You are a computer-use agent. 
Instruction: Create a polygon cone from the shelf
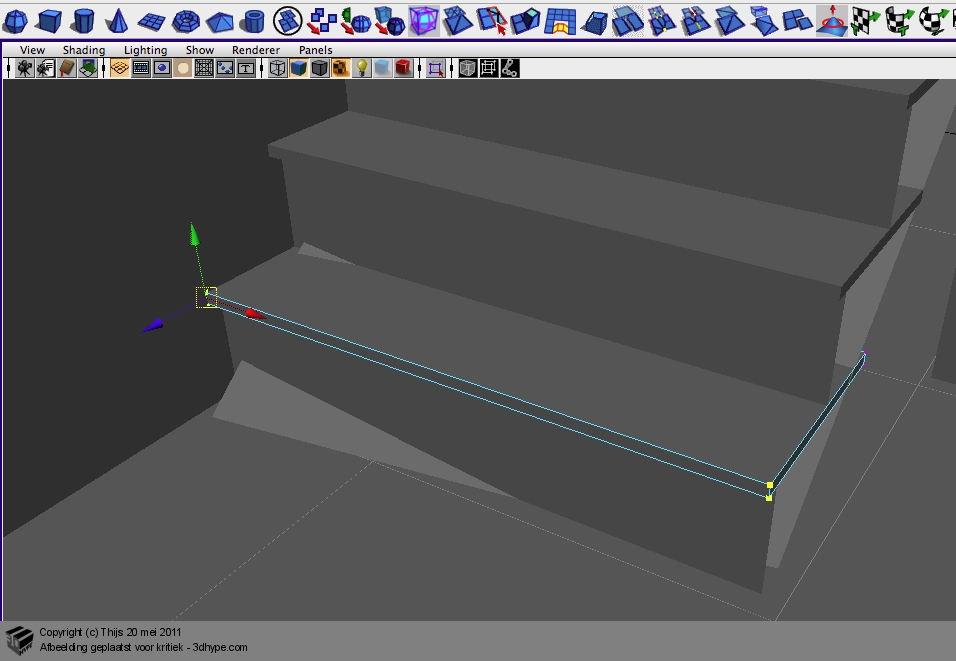pyautogui.click(x=116, y=21)
